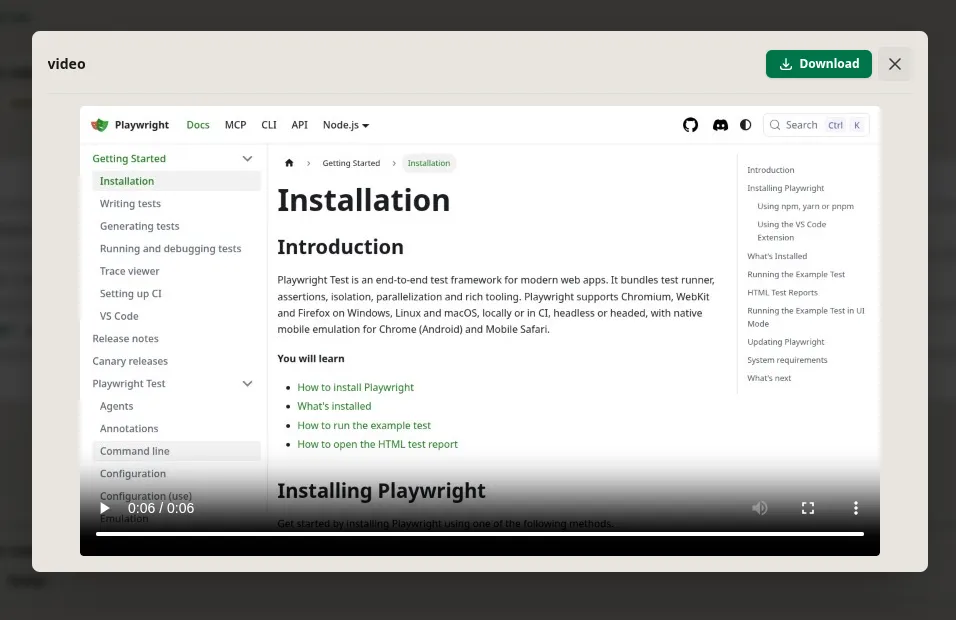Jump to HTML Test Reports entry
Image resolution: width=956 pixels, height=620 pixels.
tap(782, 293)
